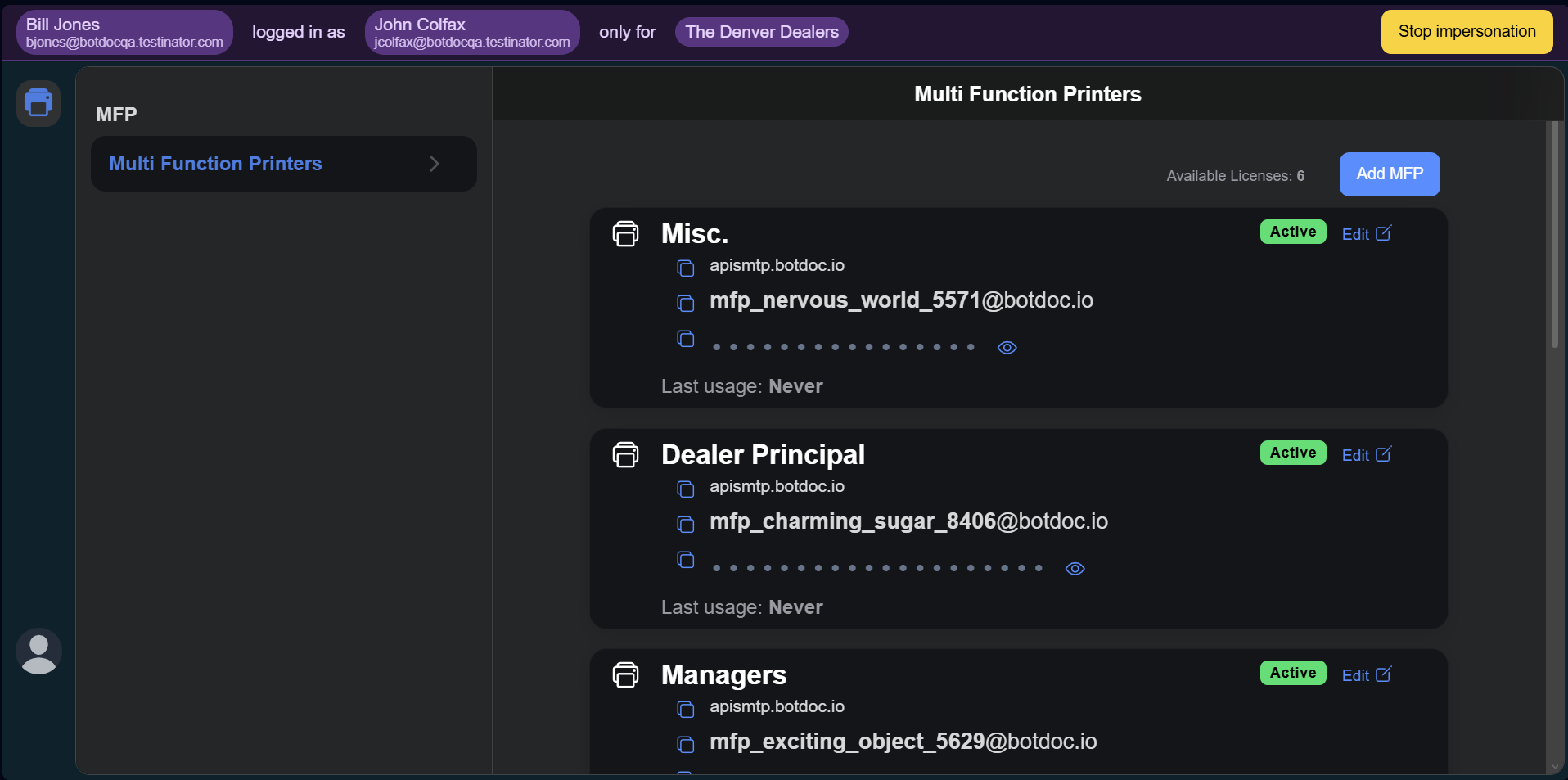1568x780 pixels.
Task: Expand the Multi Function Printers chevron
Action: 435,164
